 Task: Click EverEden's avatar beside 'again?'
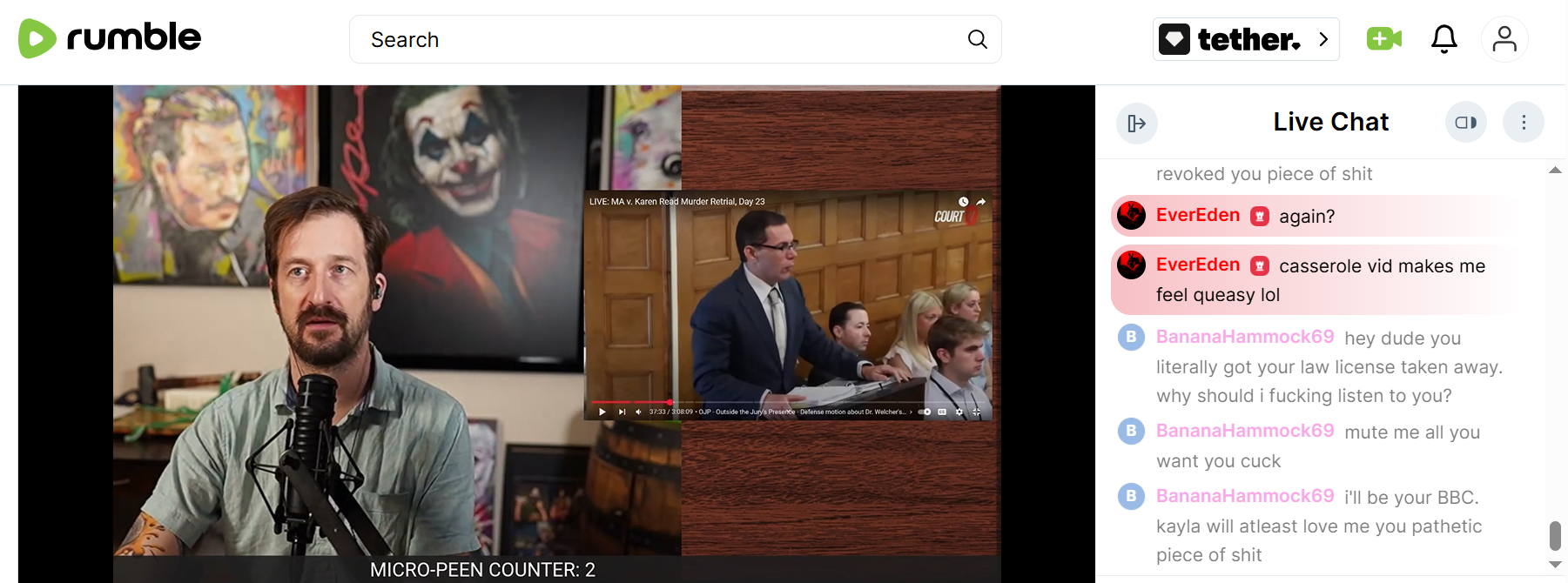1132,215
